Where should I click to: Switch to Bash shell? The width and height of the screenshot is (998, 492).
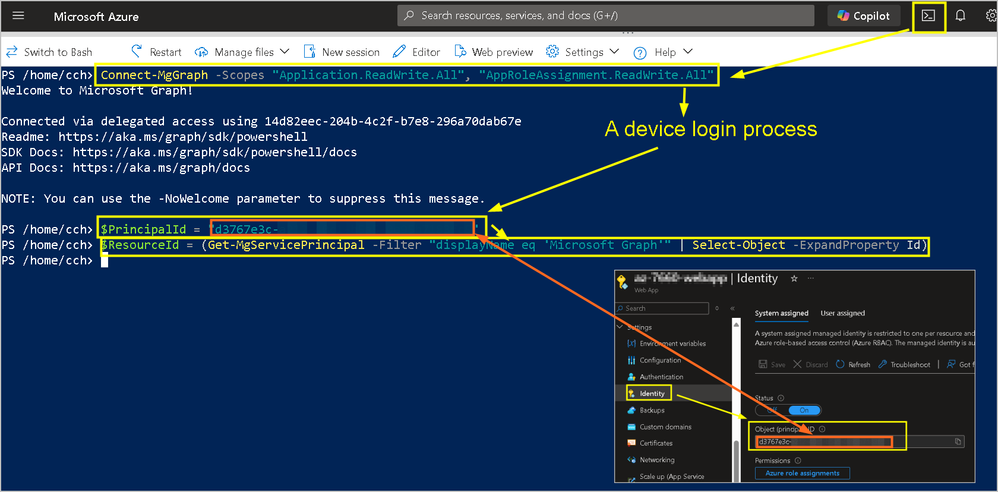tap(49, 52)
